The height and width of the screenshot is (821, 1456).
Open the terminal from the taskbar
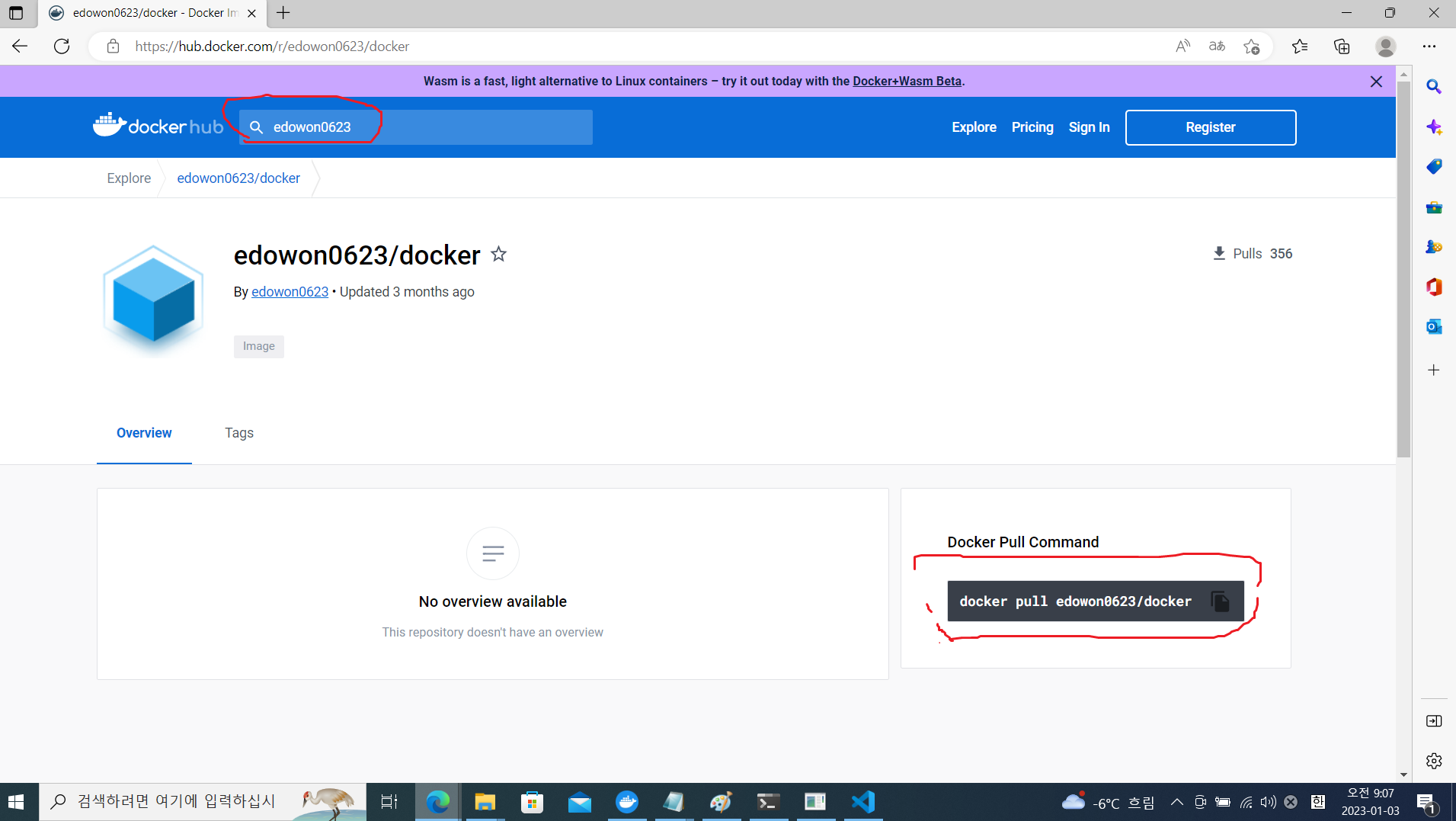(x=768, y=801)
